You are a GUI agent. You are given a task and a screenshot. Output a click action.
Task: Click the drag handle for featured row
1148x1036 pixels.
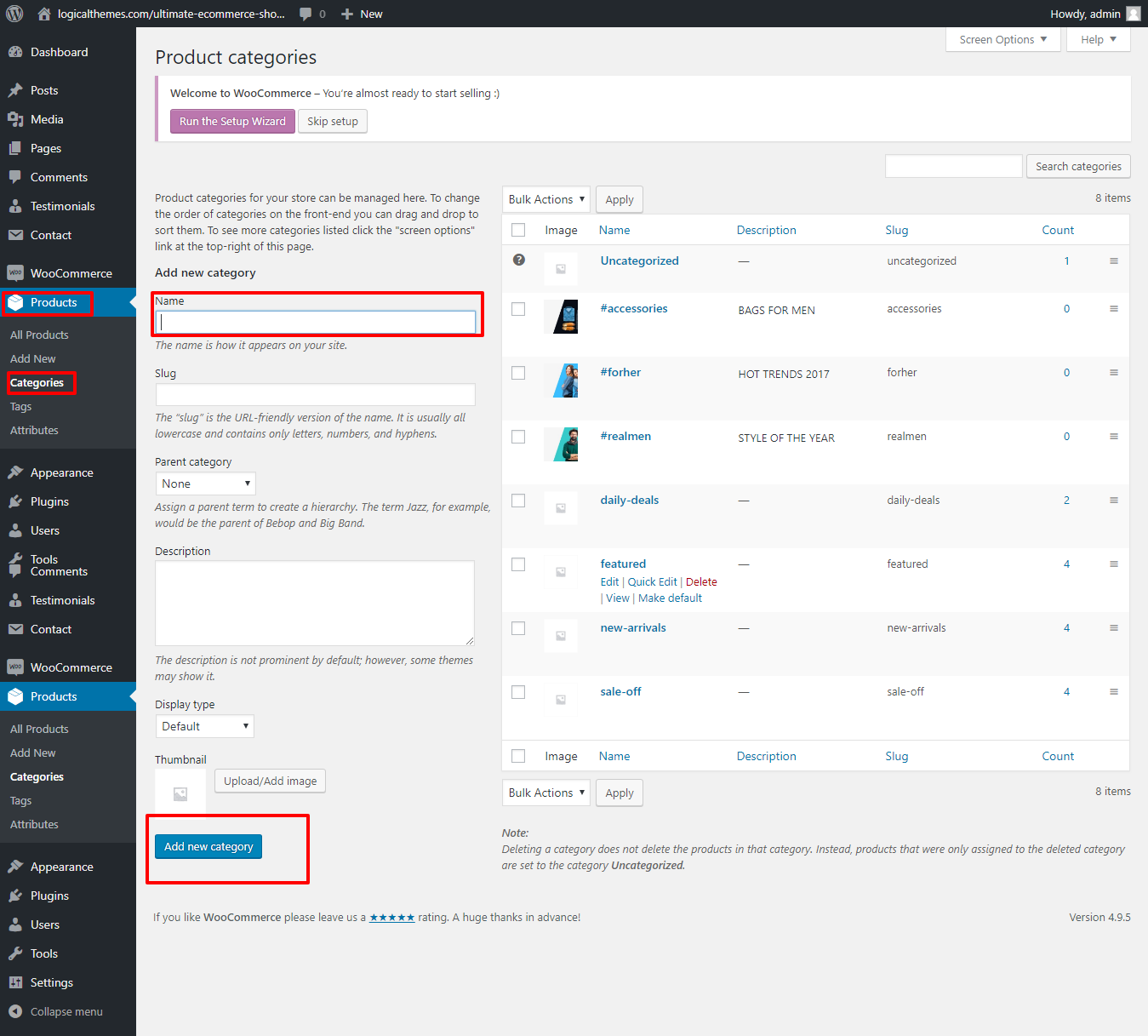click(1113, 564)
